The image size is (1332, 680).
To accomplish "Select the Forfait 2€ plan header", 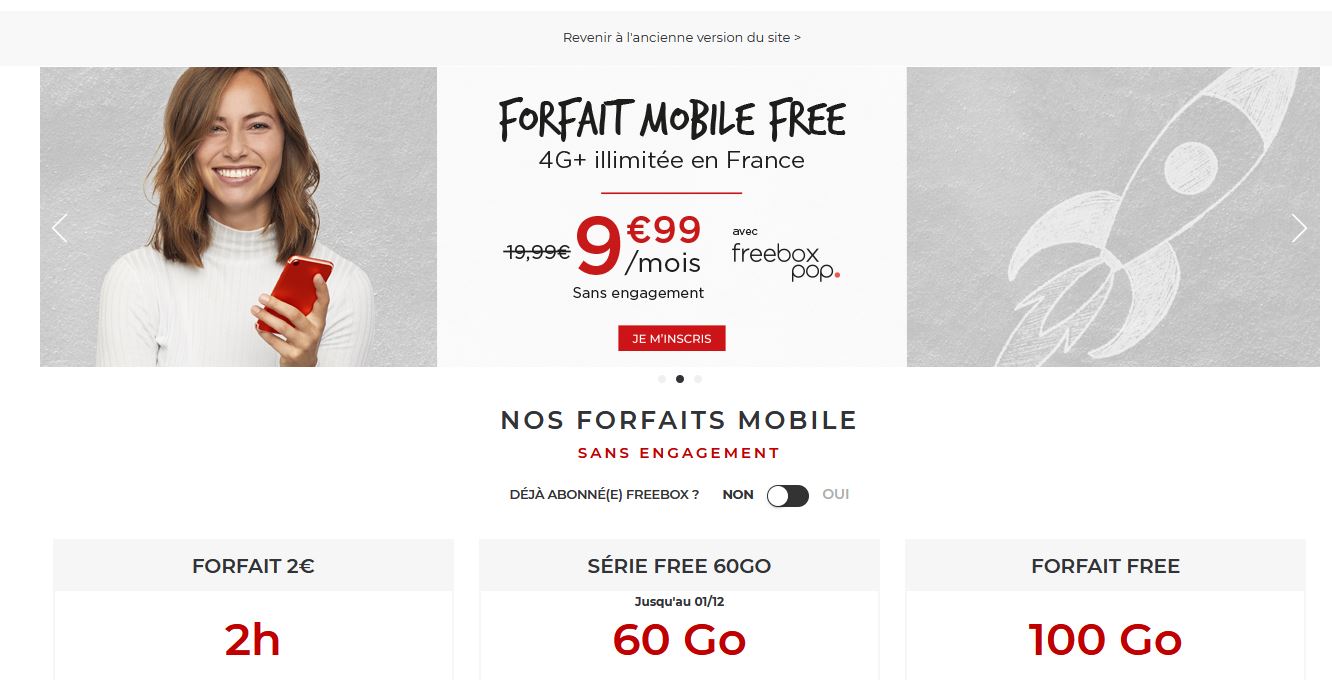I will click(253, 566).
